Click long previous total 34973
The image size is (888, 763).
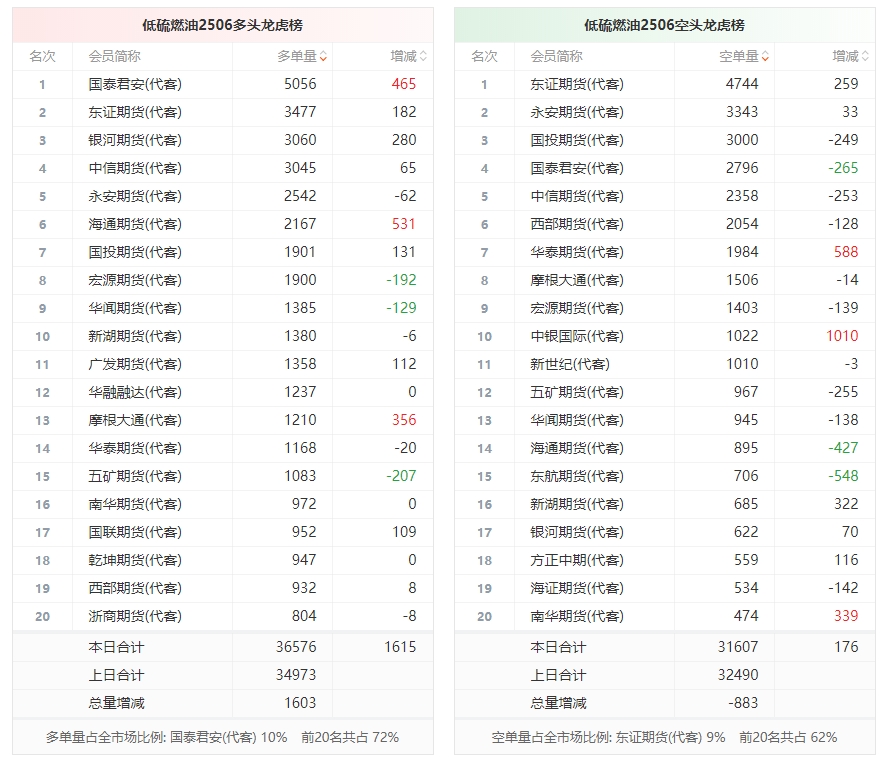point(296,675)
